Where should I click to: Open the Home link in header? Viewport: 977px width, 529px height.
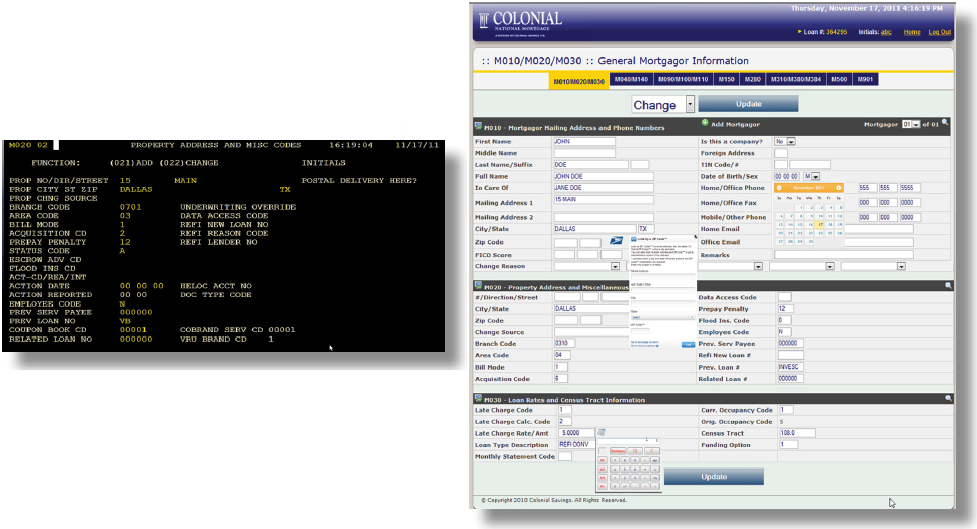coord(912,32)
